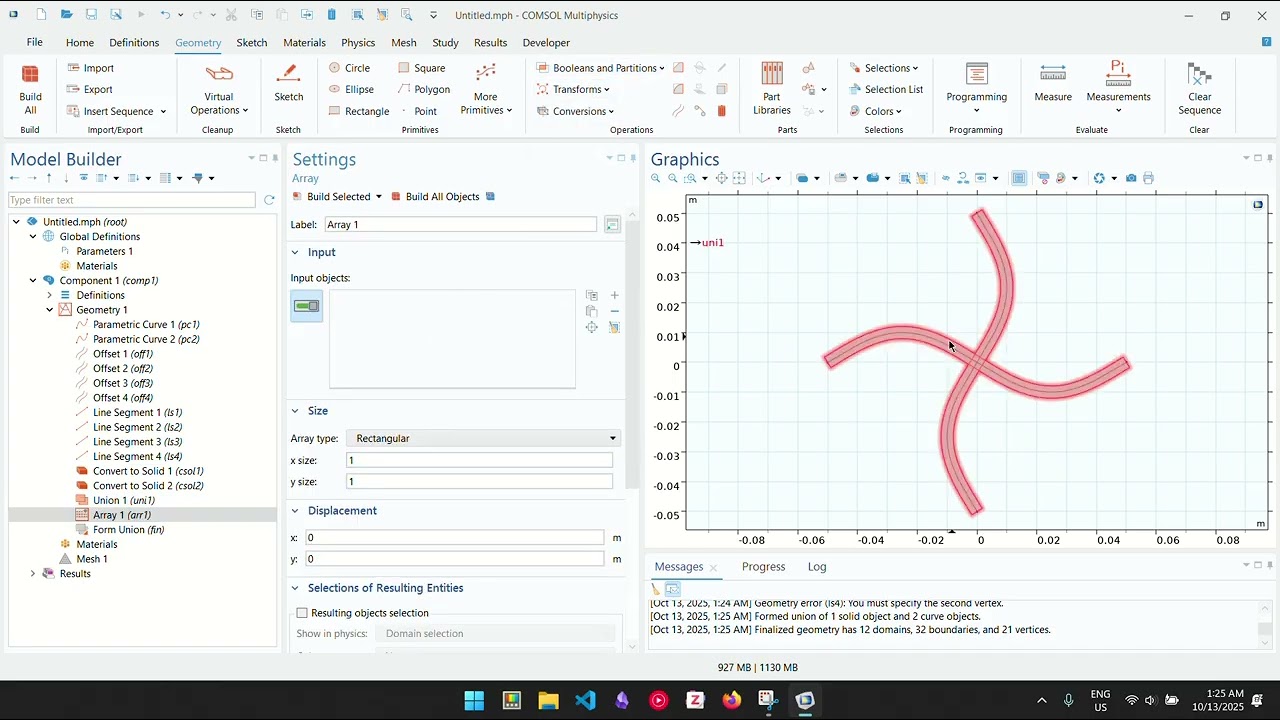Select the Point primitive
Screen dimensions: 1280x720
coord(418,111)
